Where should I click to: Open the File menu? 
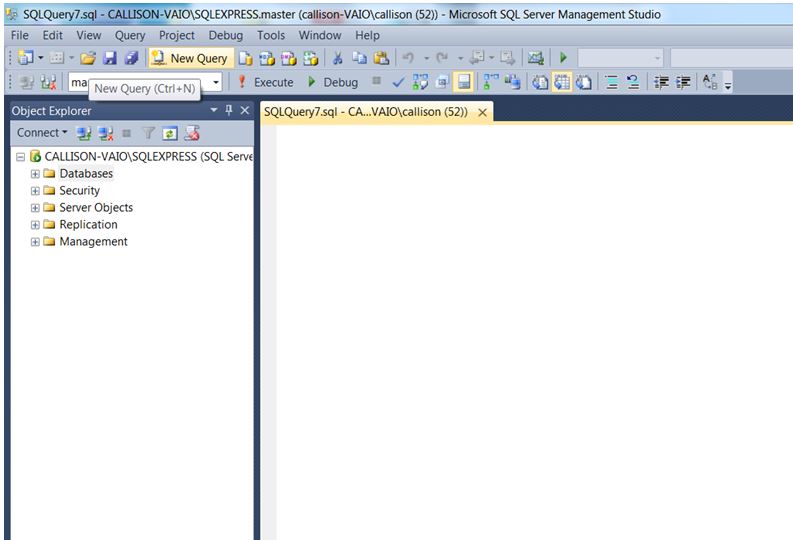pos(20,35)
